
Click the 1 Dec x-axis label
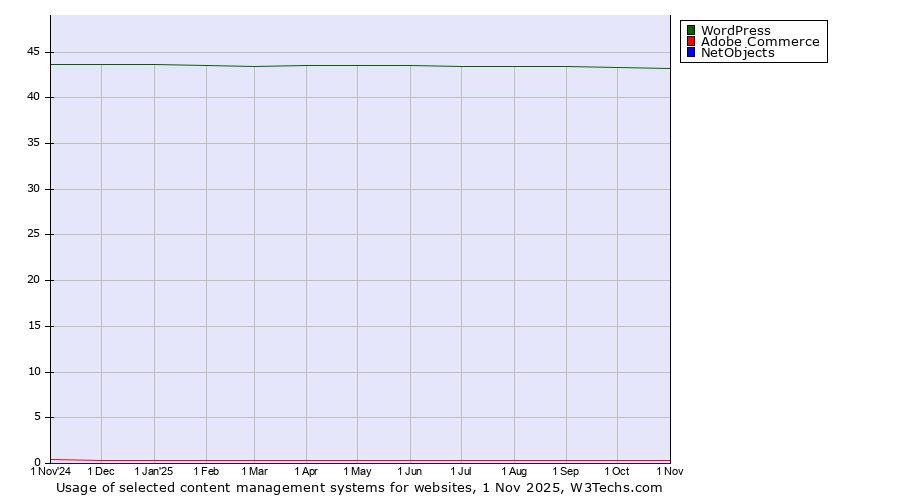[101, 471]
